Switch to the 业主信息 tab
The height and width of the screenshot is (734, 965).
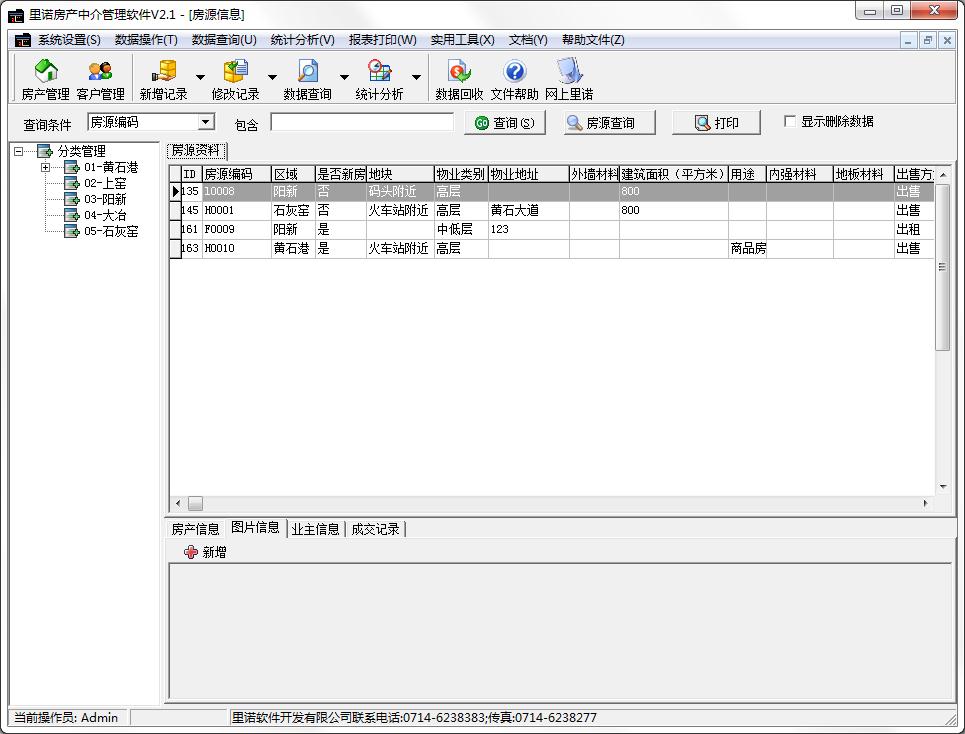pos(315,529)
